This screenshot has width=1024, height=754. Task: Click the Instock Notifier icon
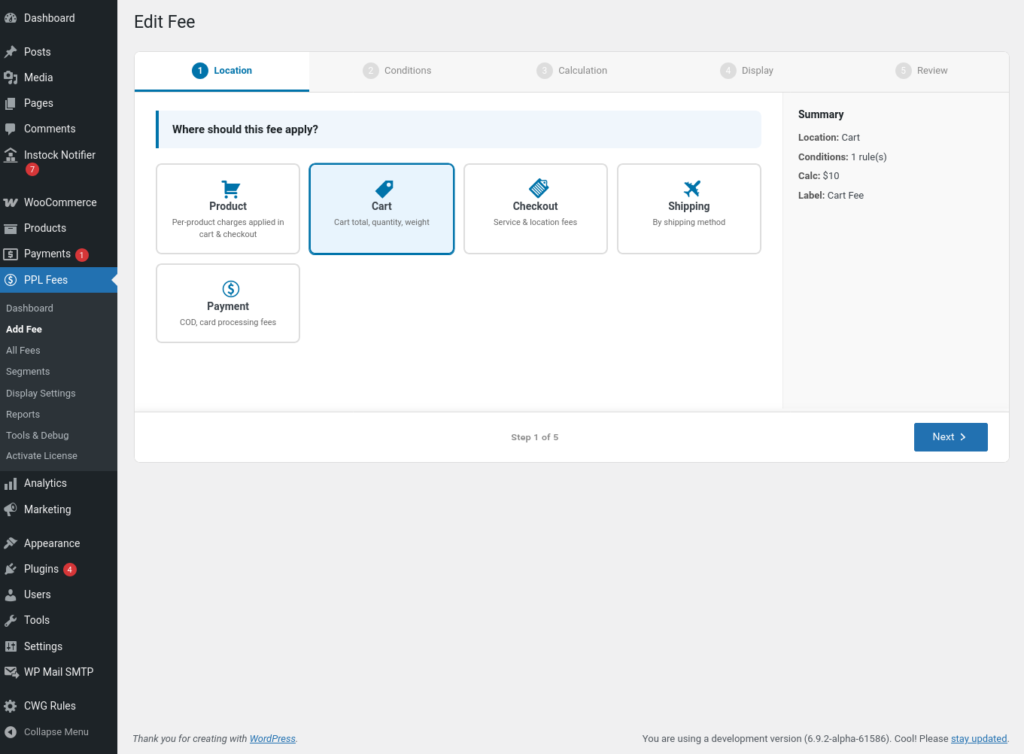10,155
